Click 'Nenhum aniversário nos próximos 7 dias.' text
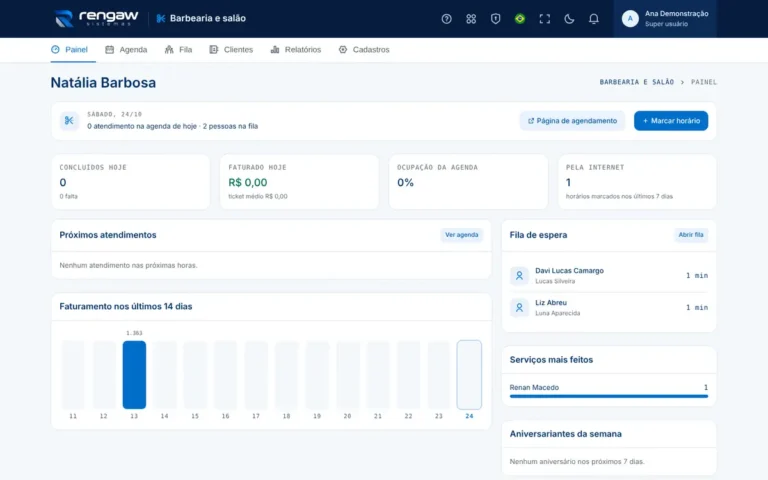Screen dimensions: 768x480 577,461
